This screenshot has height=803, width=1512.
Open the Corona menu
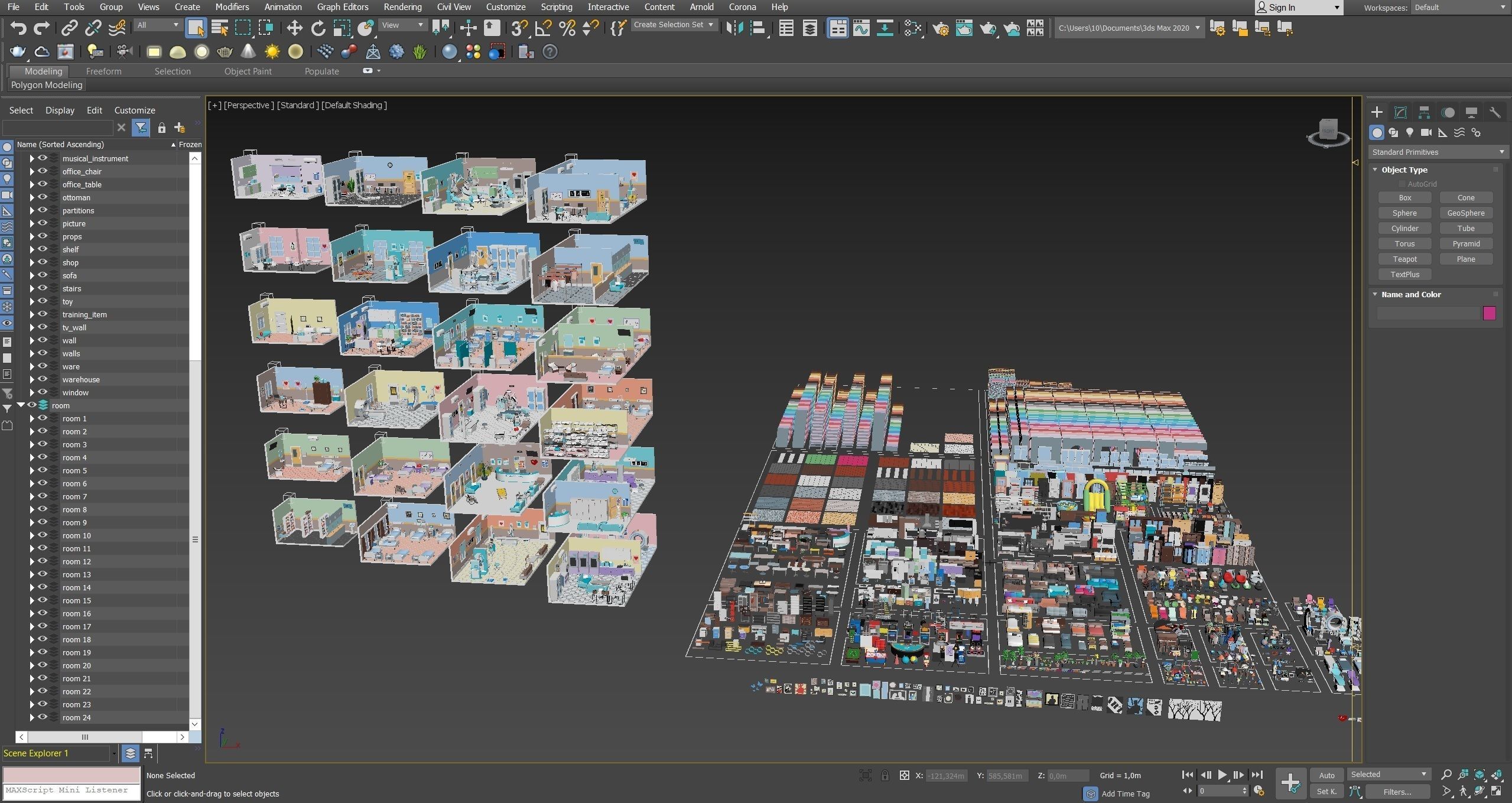(x=742, y=7)
